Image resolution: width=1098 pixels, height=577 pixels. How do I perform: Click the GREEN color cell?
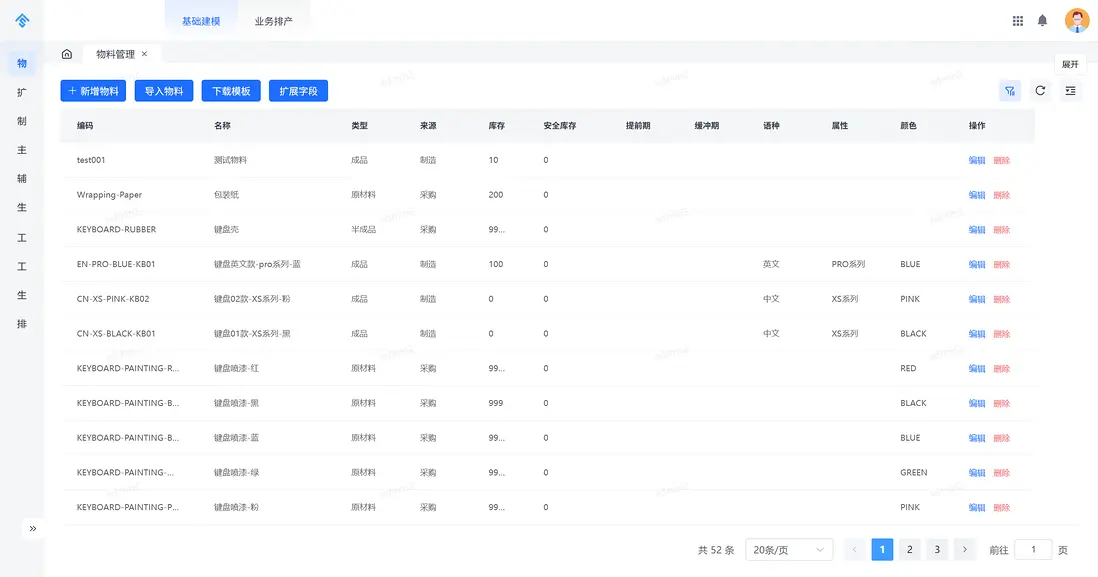point(913,473)
